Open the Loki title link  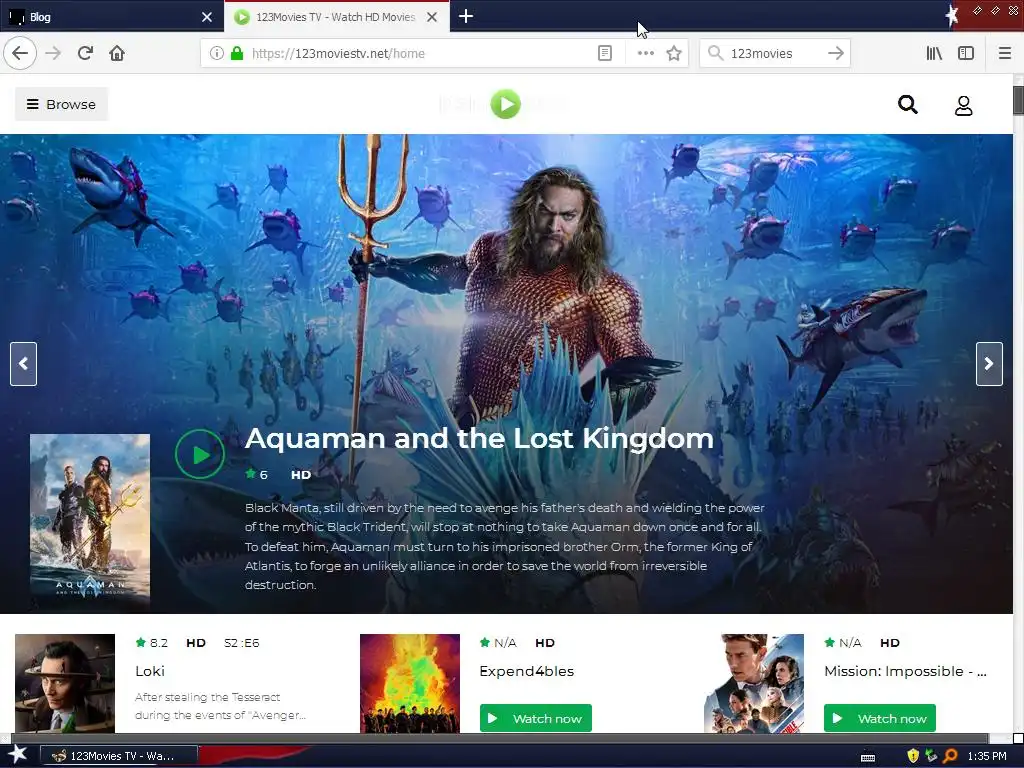click(150, 671)
